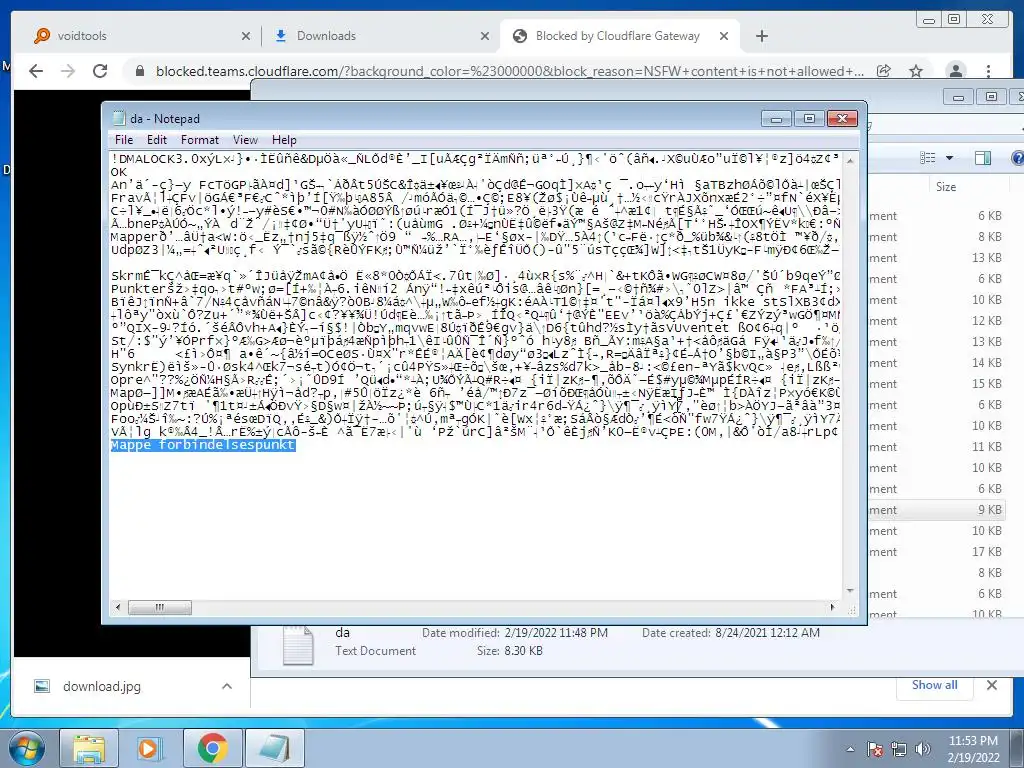
Task: Open Notepad View menu
Action: (246, 140)
